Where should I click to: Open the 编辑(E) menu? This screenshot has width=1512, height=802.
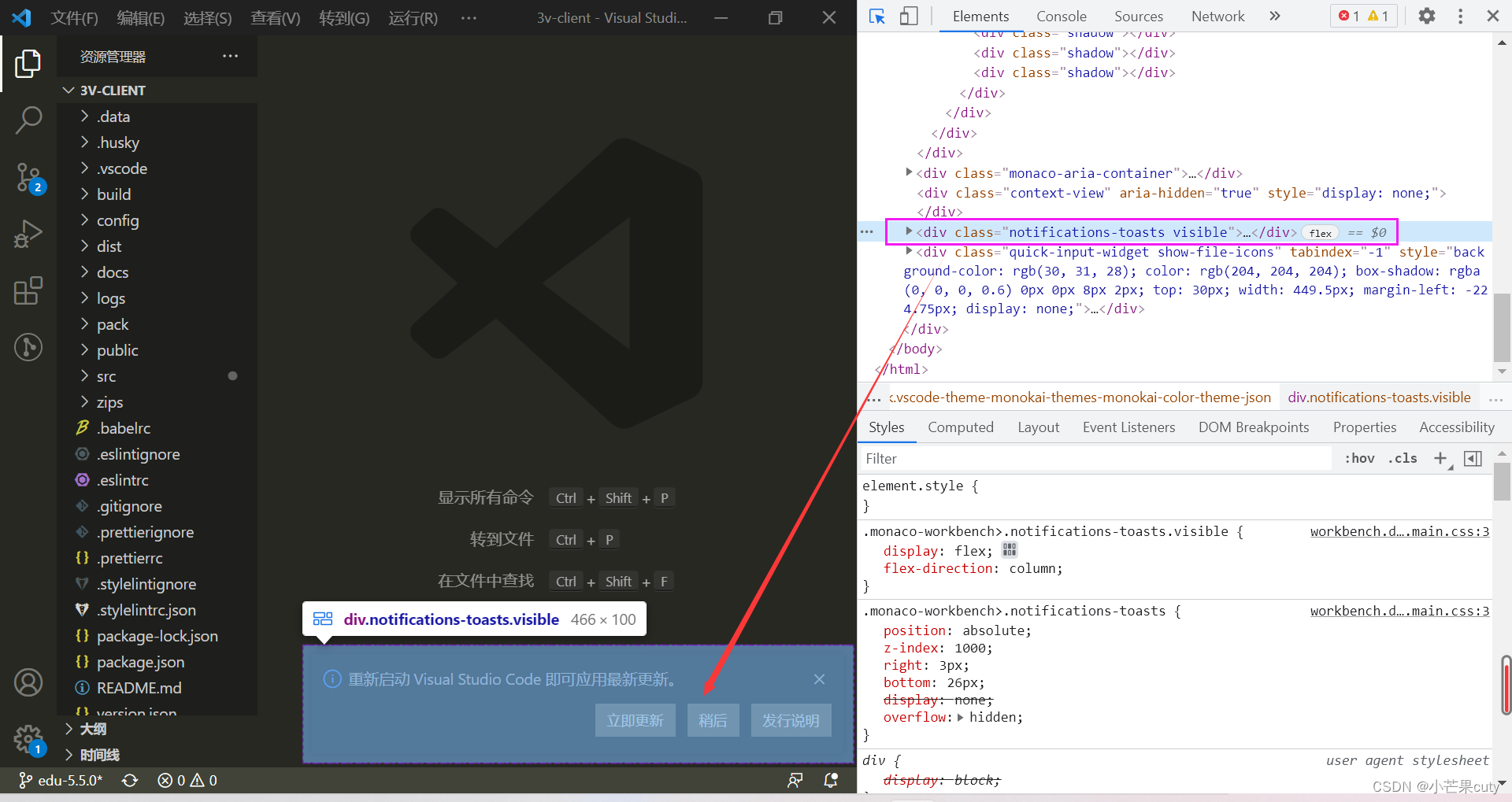[140, 18]
